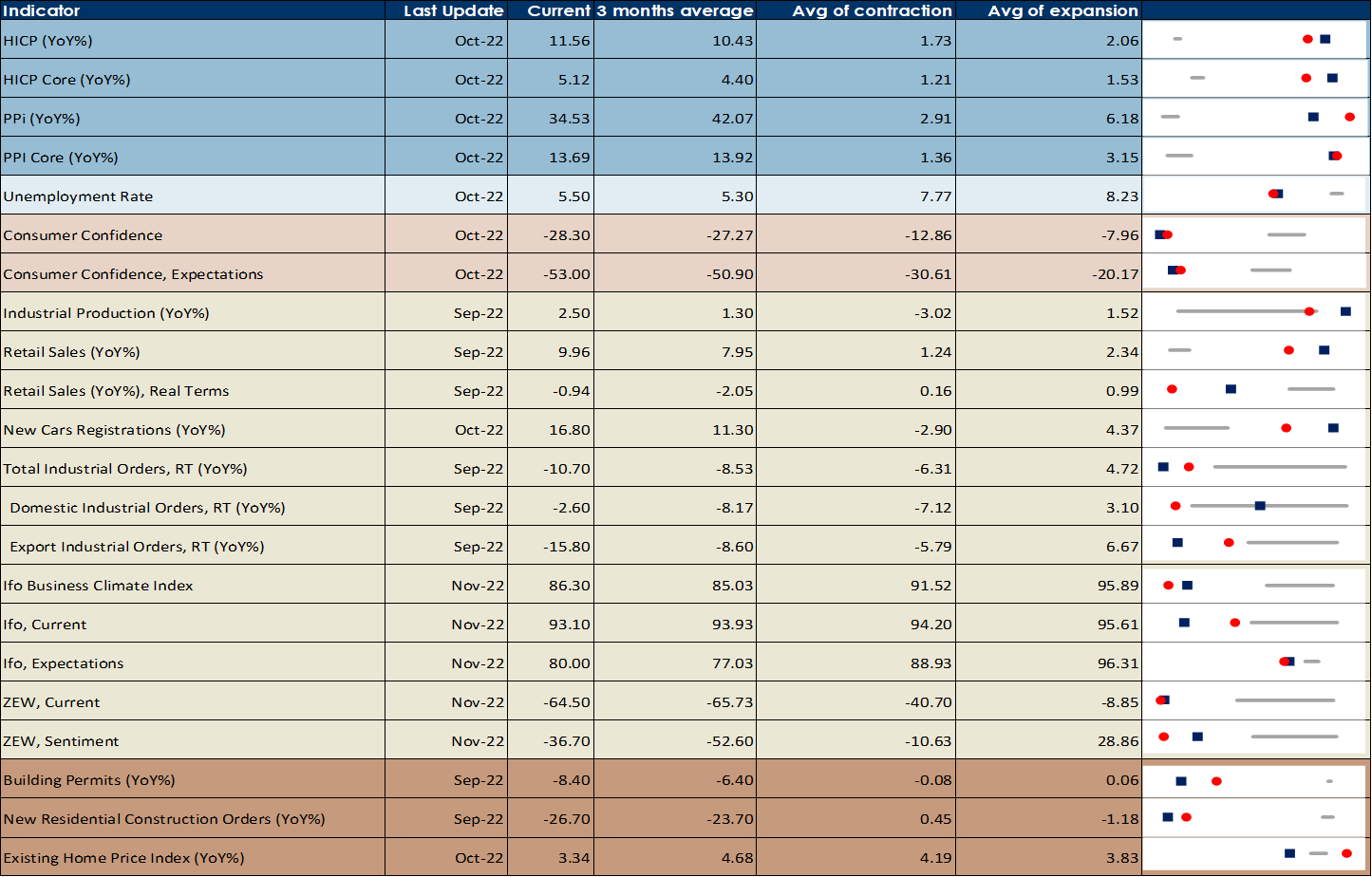The width and height of the screenshot is (1372, 877).
Task: Click the red dot in the PPi row chart
Action: pos(1349,117)
